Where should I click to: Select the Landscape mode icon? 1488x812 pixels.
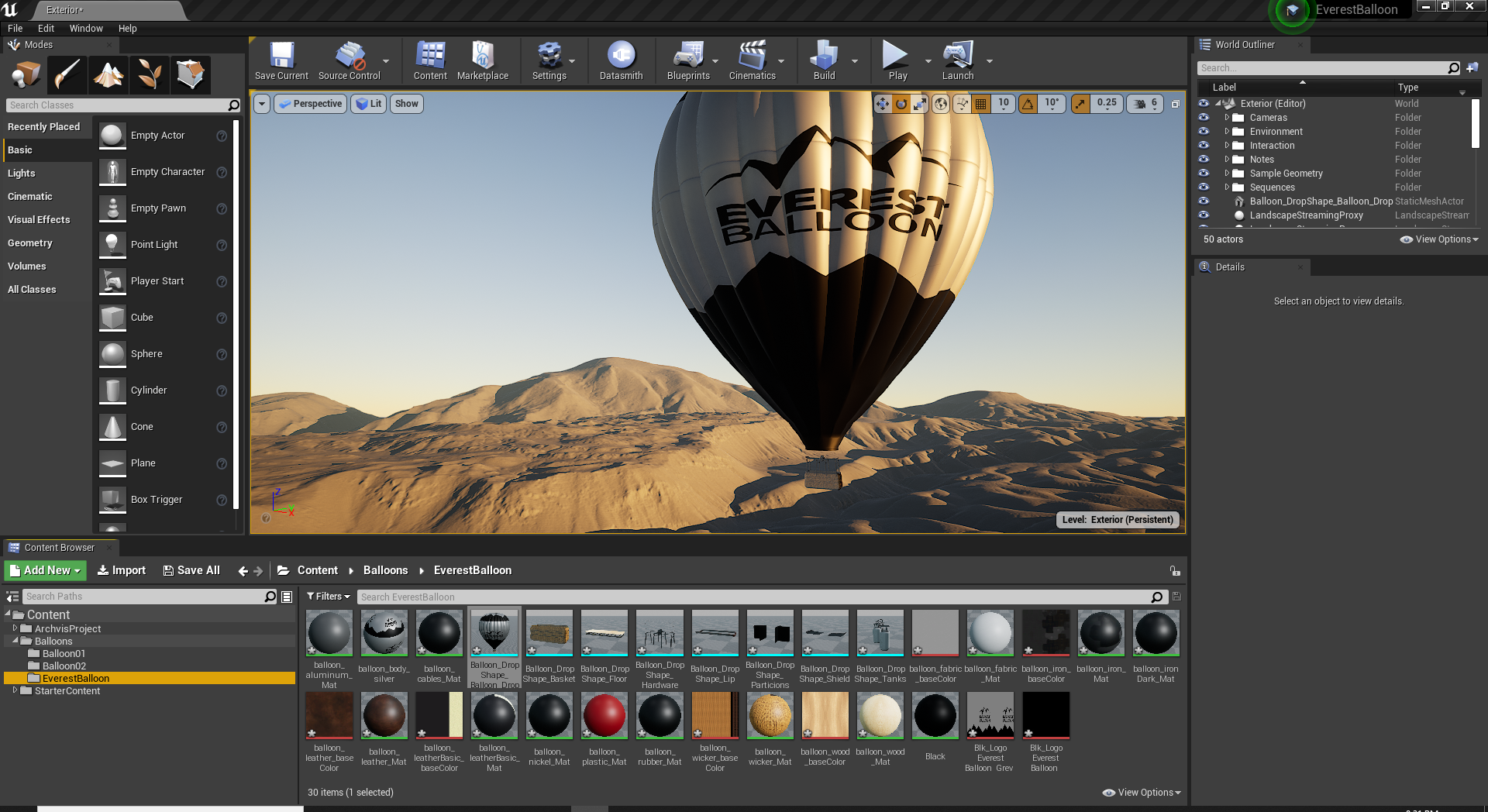tap(108, 74)
